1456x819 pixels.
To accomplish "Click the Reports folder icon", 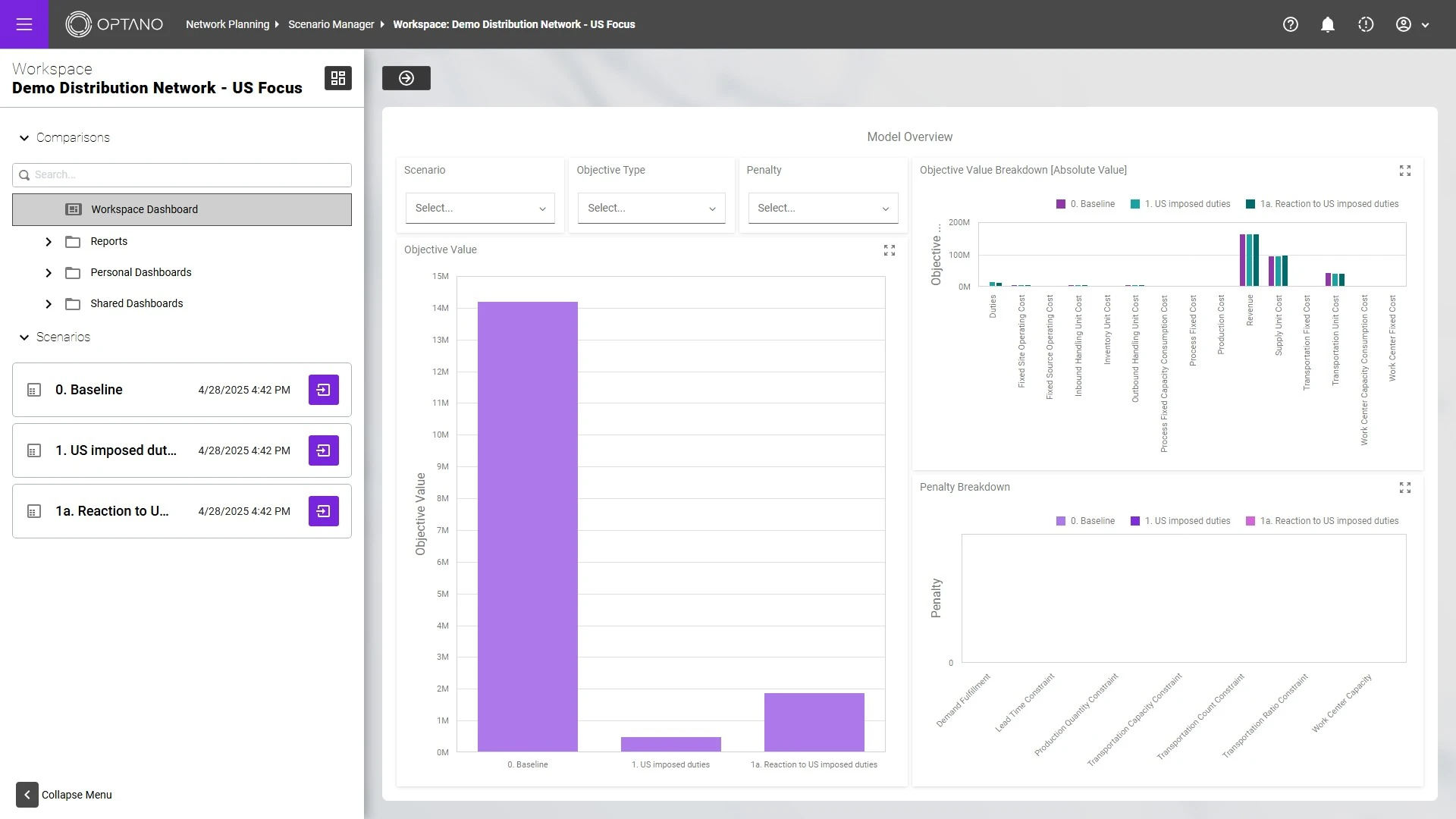I will coord(73,241).
